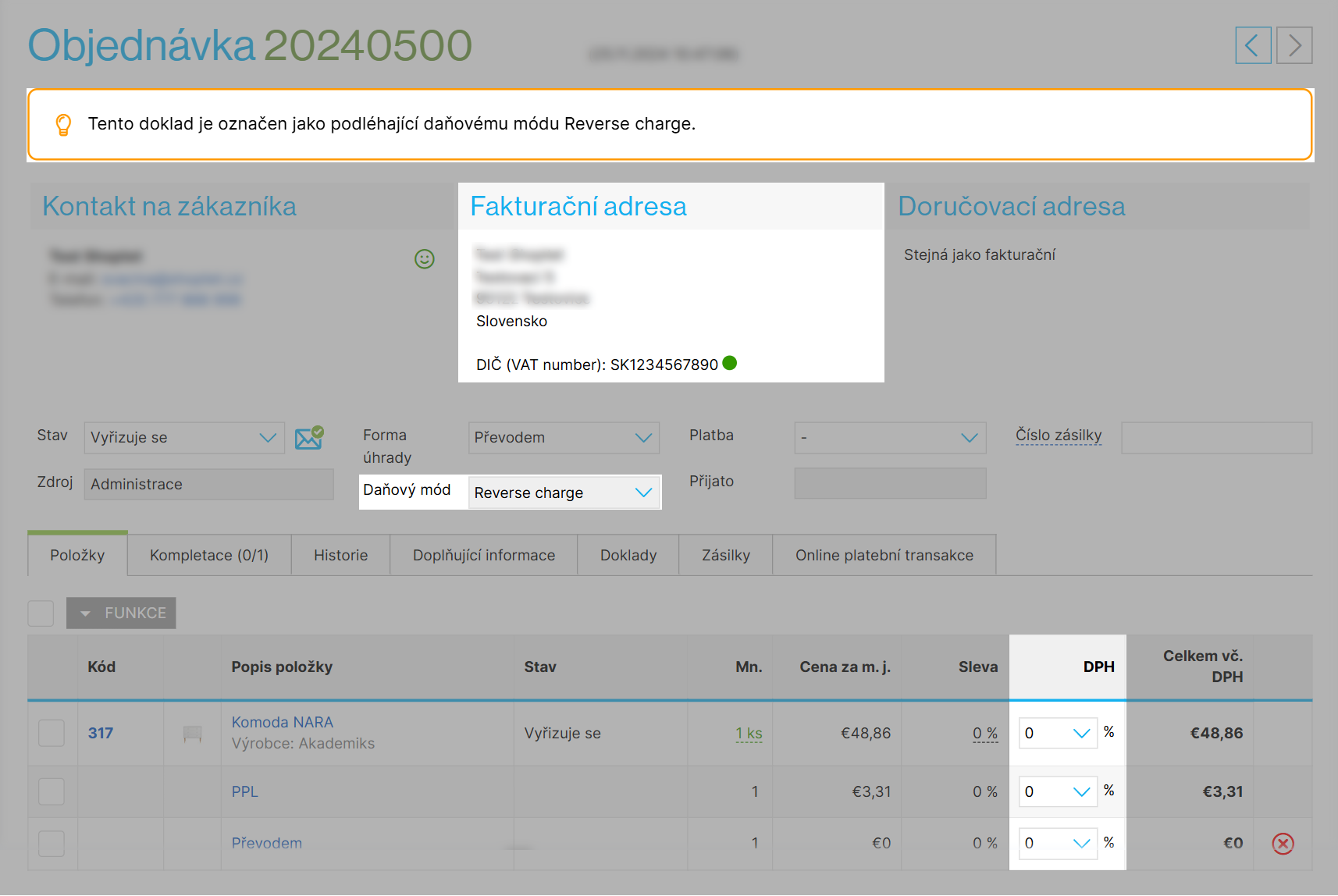Viewport: 1338px width, 896px height.
Task: Go to the previous order arrow
Action: (1253, 45)
